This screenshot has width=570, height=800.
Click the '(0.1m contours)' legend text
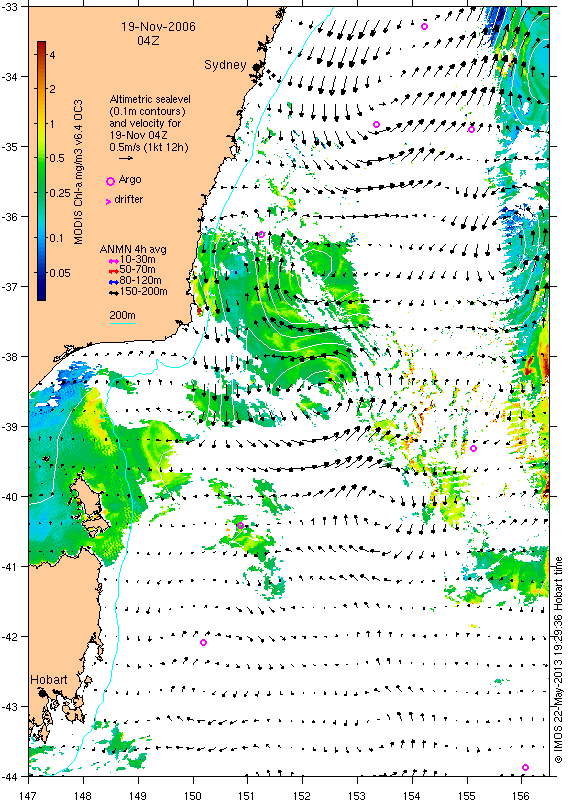pyautogui.click(x=147, y=111)
